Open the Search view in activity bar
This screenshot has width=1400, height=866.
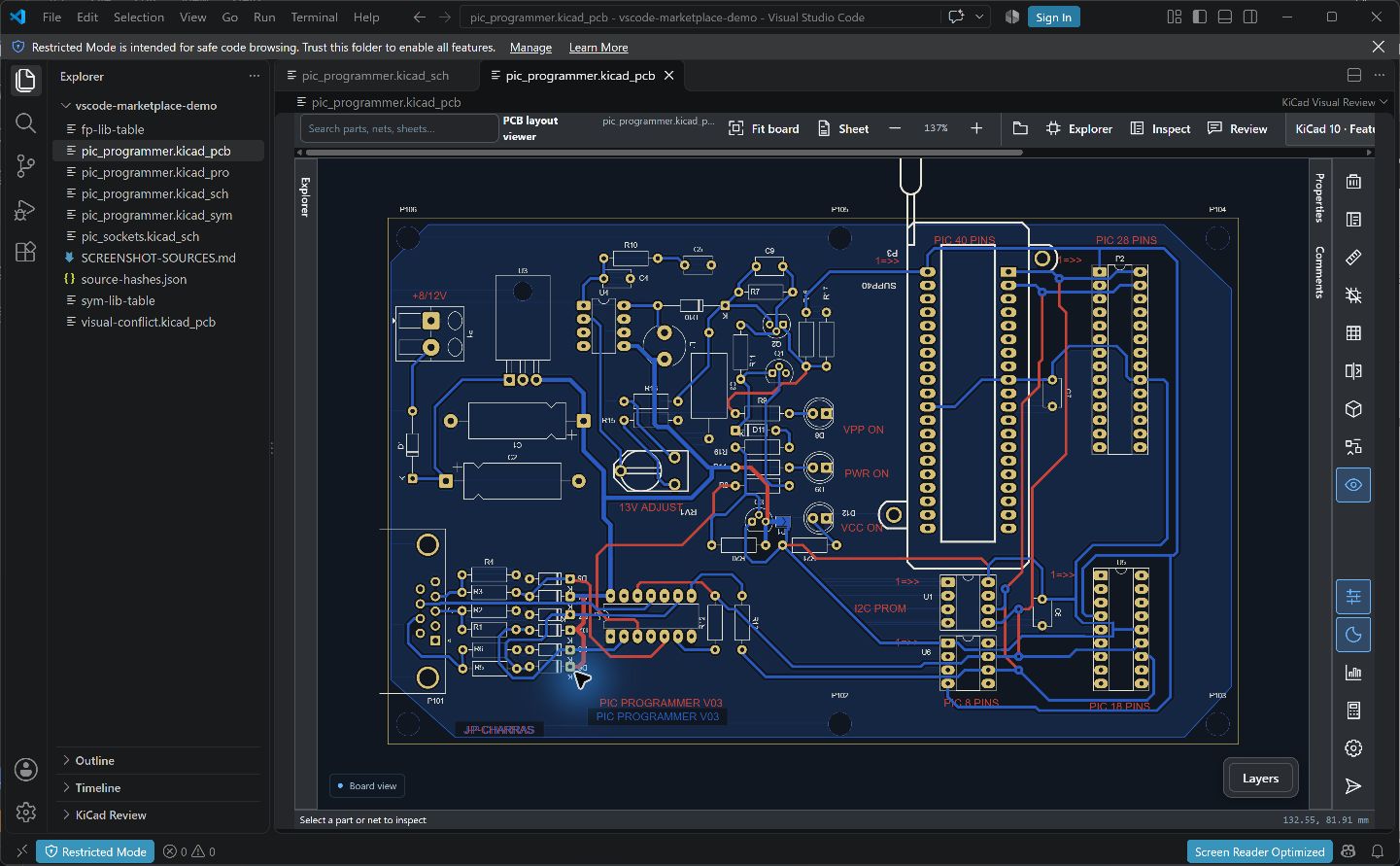pos(26,122)
